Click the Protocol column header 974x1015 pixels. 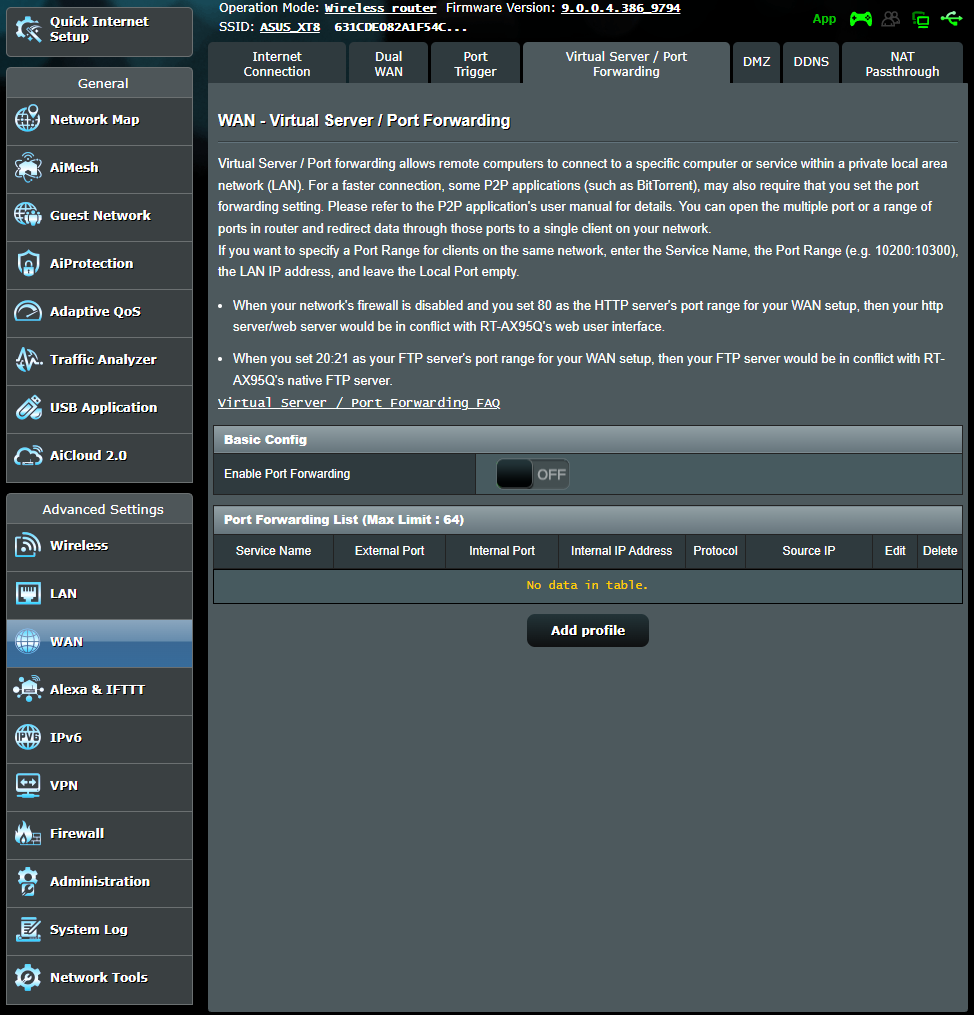[x=715, y=551]
